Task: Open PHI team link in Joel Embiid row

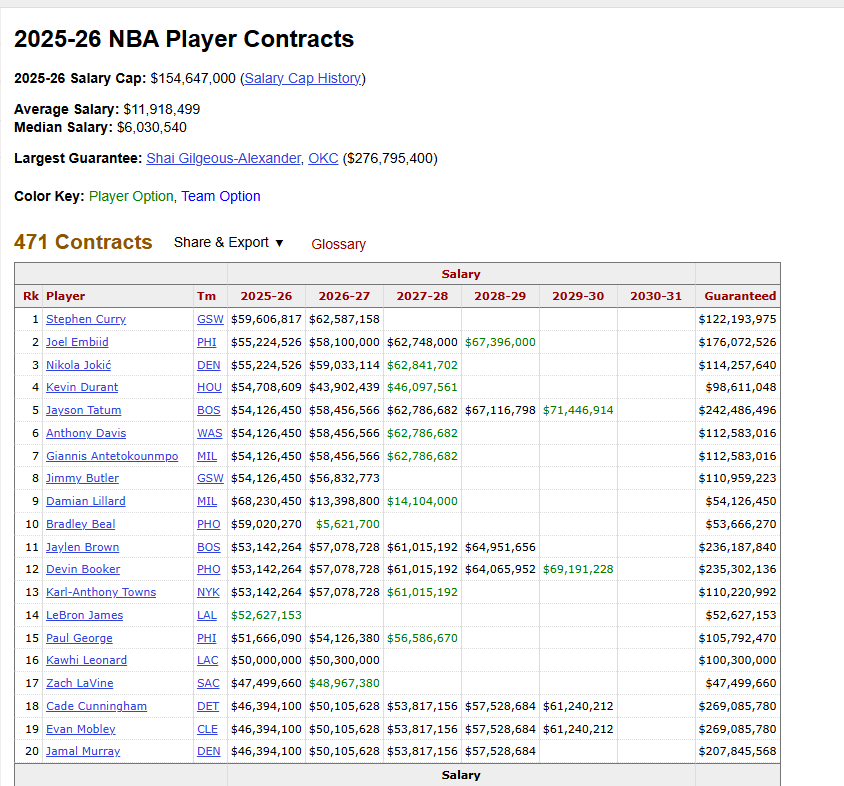Action: (x=207, y=342)
